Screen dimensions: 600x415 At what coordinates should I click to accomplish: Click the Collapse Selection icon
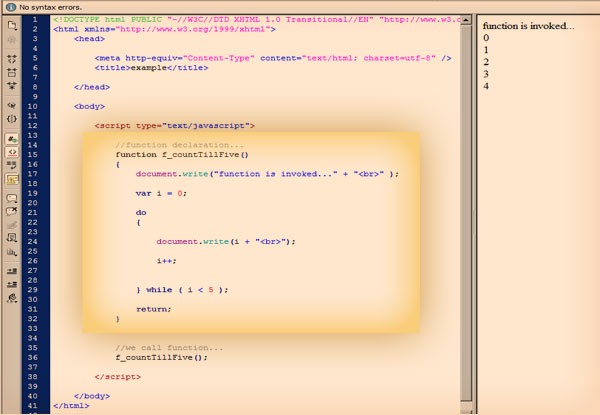coord(12,72)
